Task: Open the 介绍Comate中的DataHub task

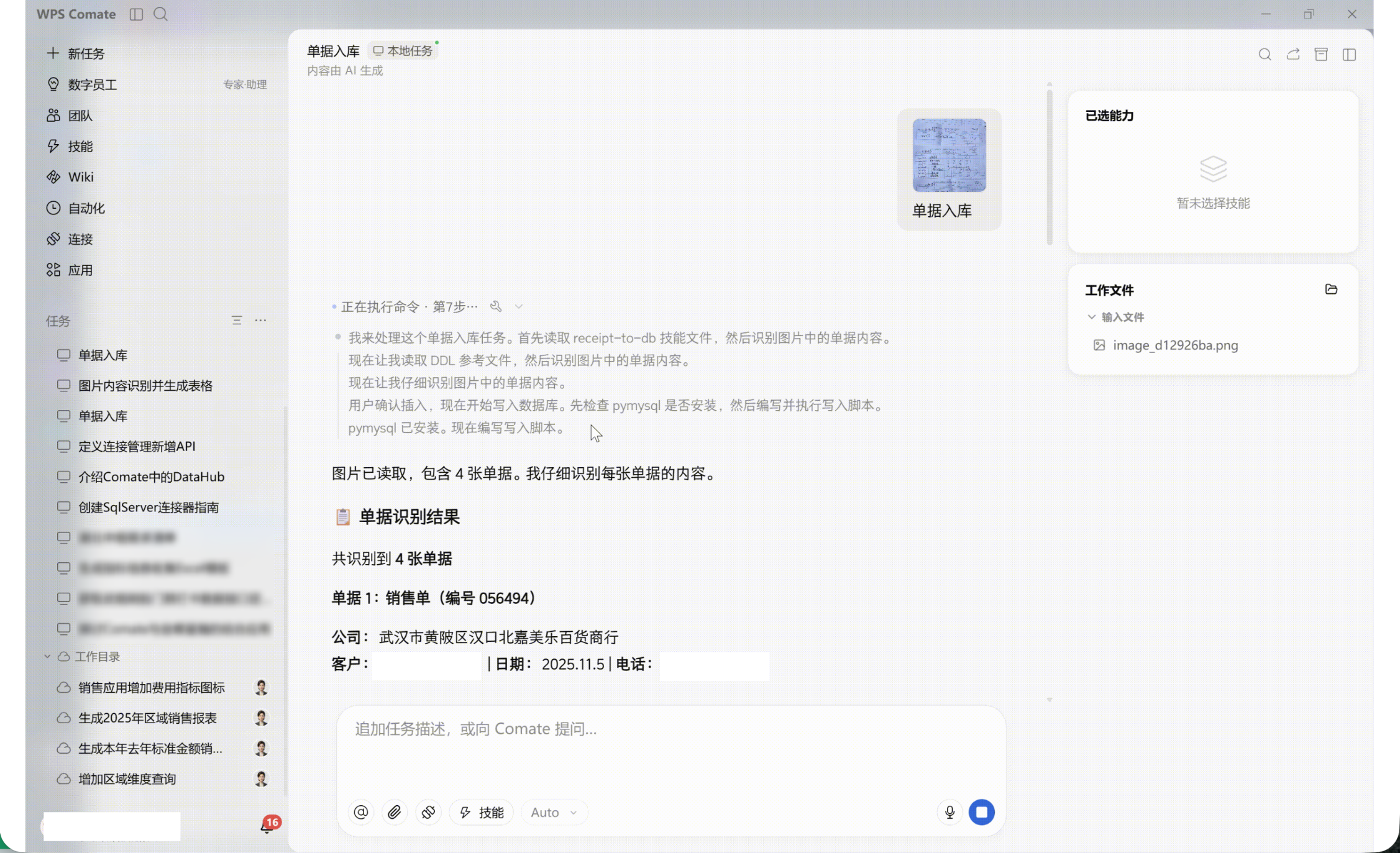Action: coord(141,477)
